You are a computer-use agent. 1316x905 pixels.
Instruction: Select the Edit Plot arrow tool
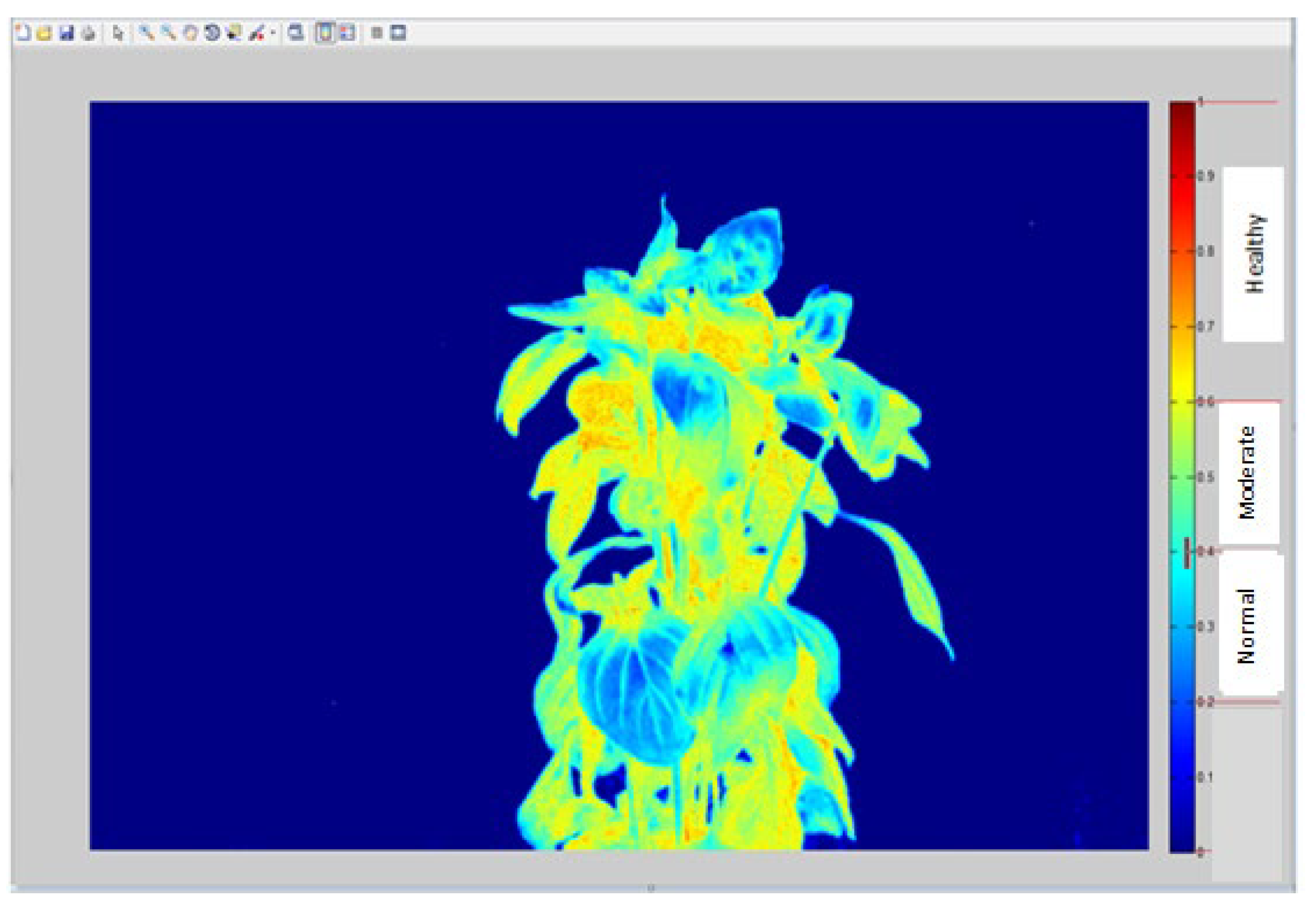pos(118,33)
